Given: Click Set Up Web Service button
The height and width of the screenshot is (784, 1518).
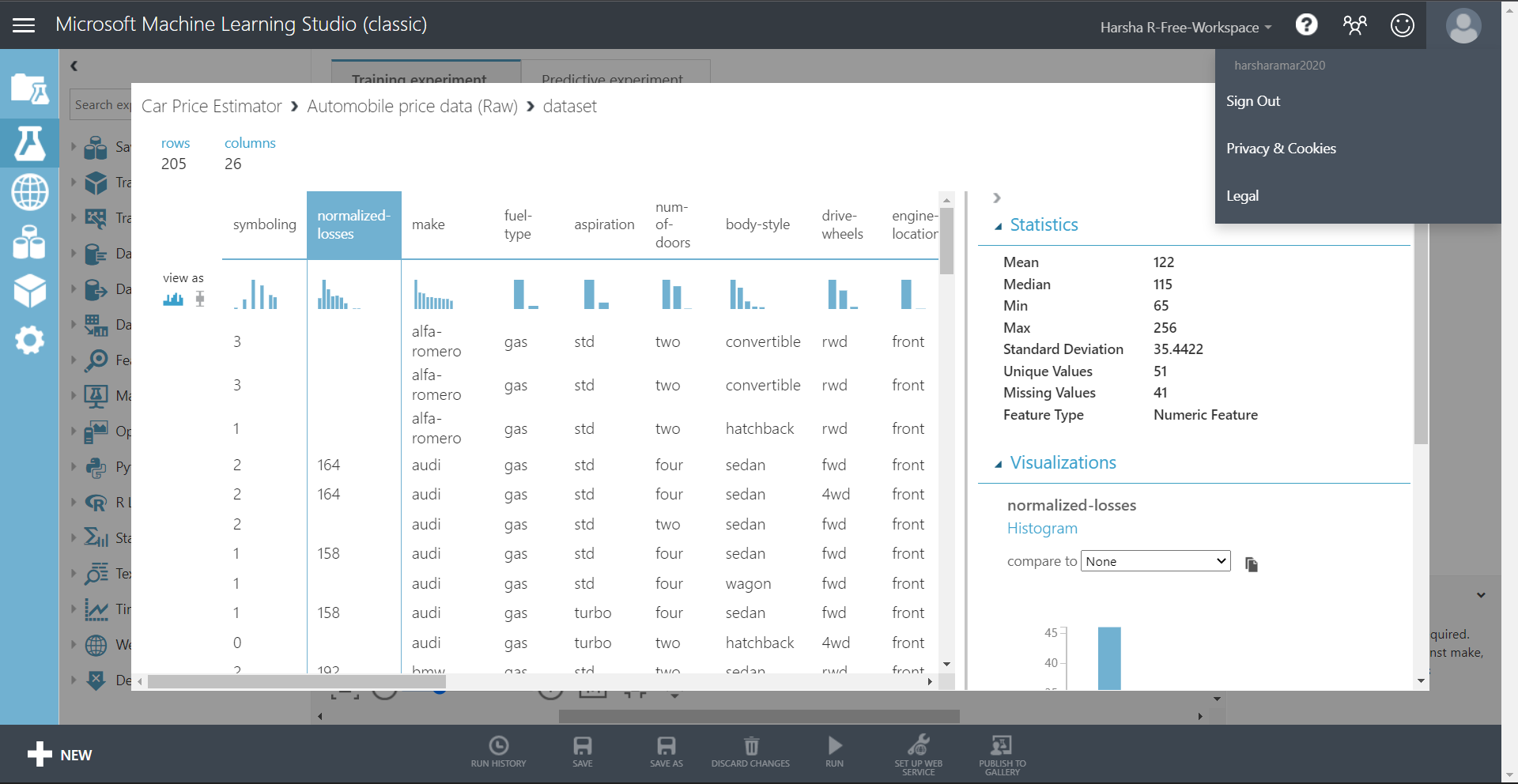Looking at the screenshot, I should tap(919, 756).
